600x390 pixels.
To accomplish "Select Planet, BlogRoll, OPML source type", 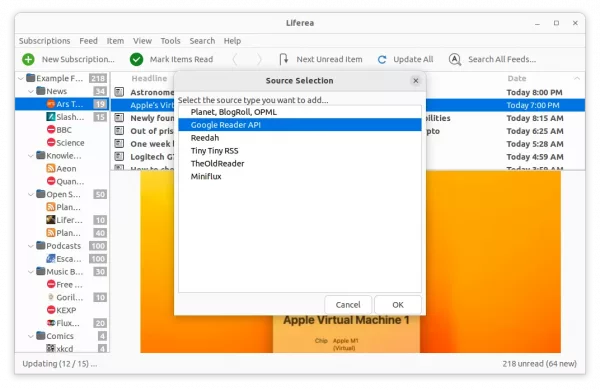I will (300, 112).
